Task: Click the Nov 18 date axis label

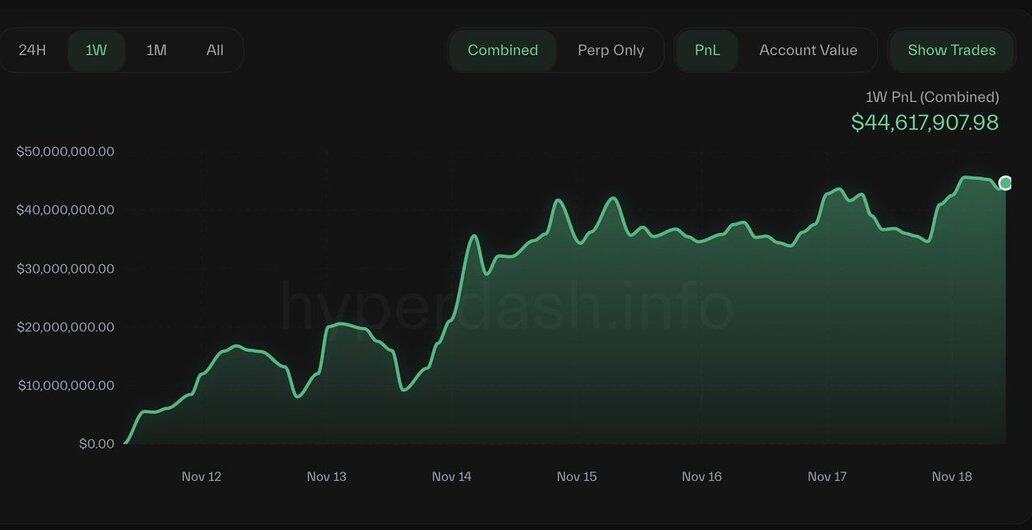Action: [951, 477]
